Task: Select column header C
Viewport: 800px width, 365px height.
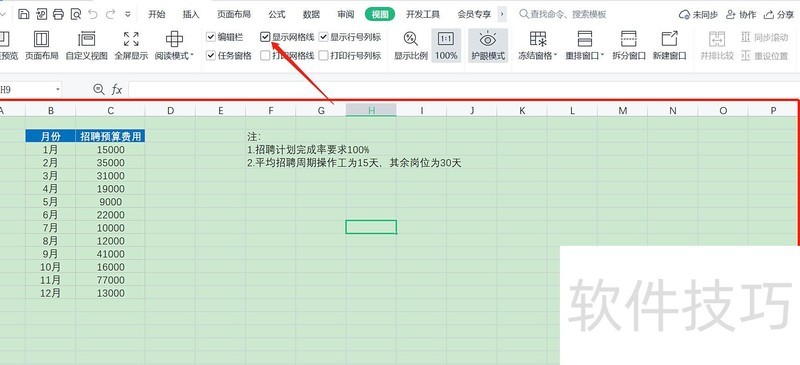Action: click(110, 110)
